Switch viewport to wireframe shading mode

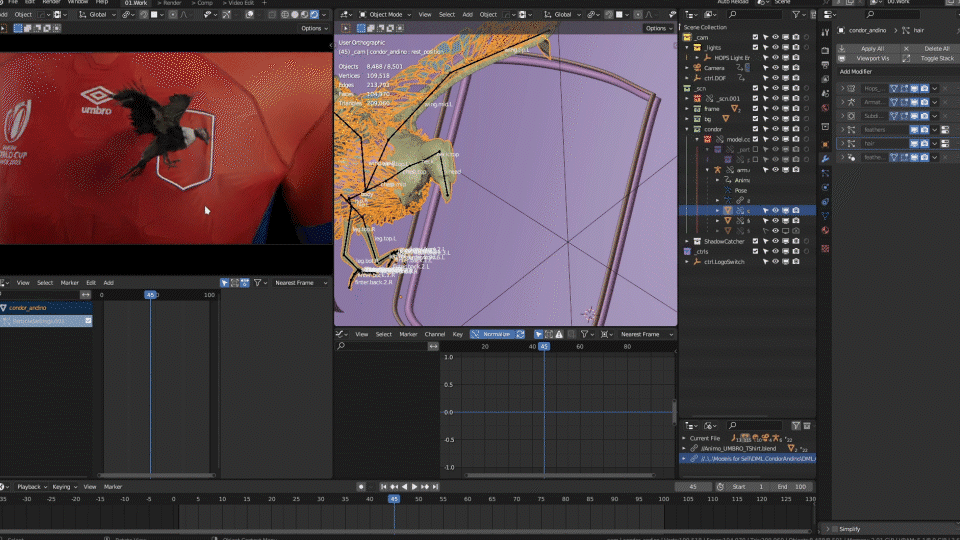pos(285,14)
